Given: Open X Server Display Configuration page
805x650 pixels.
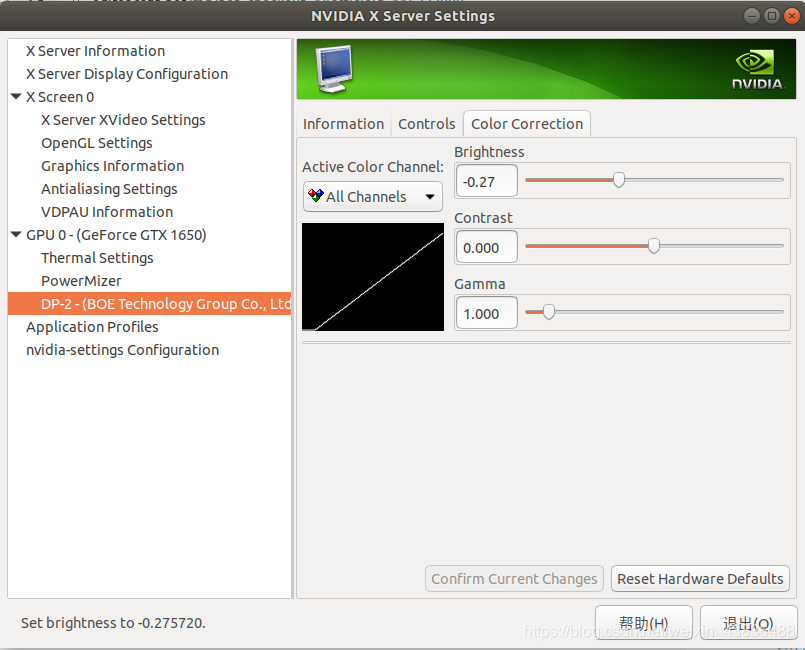Looking at the screenshot, I should (x=127, y=74).
